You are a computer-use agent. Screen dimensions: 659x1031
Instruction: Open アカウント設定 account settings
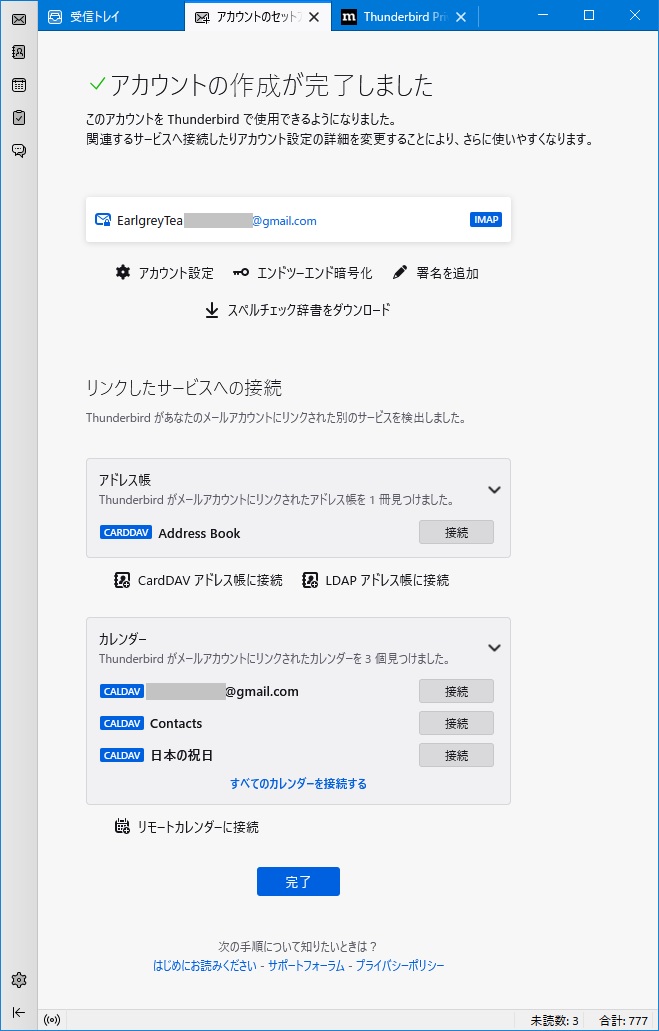click(165, 273)
